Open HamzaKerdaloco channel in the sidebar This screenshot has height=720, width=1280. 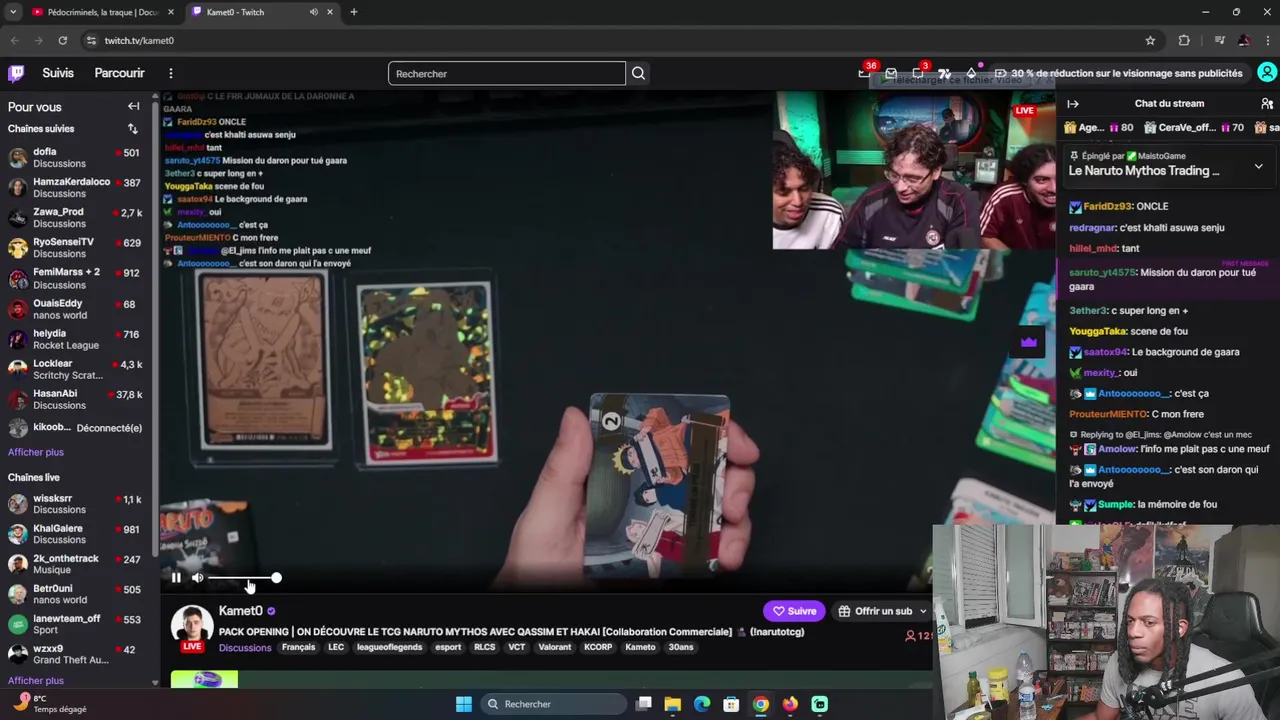point(75,188)
